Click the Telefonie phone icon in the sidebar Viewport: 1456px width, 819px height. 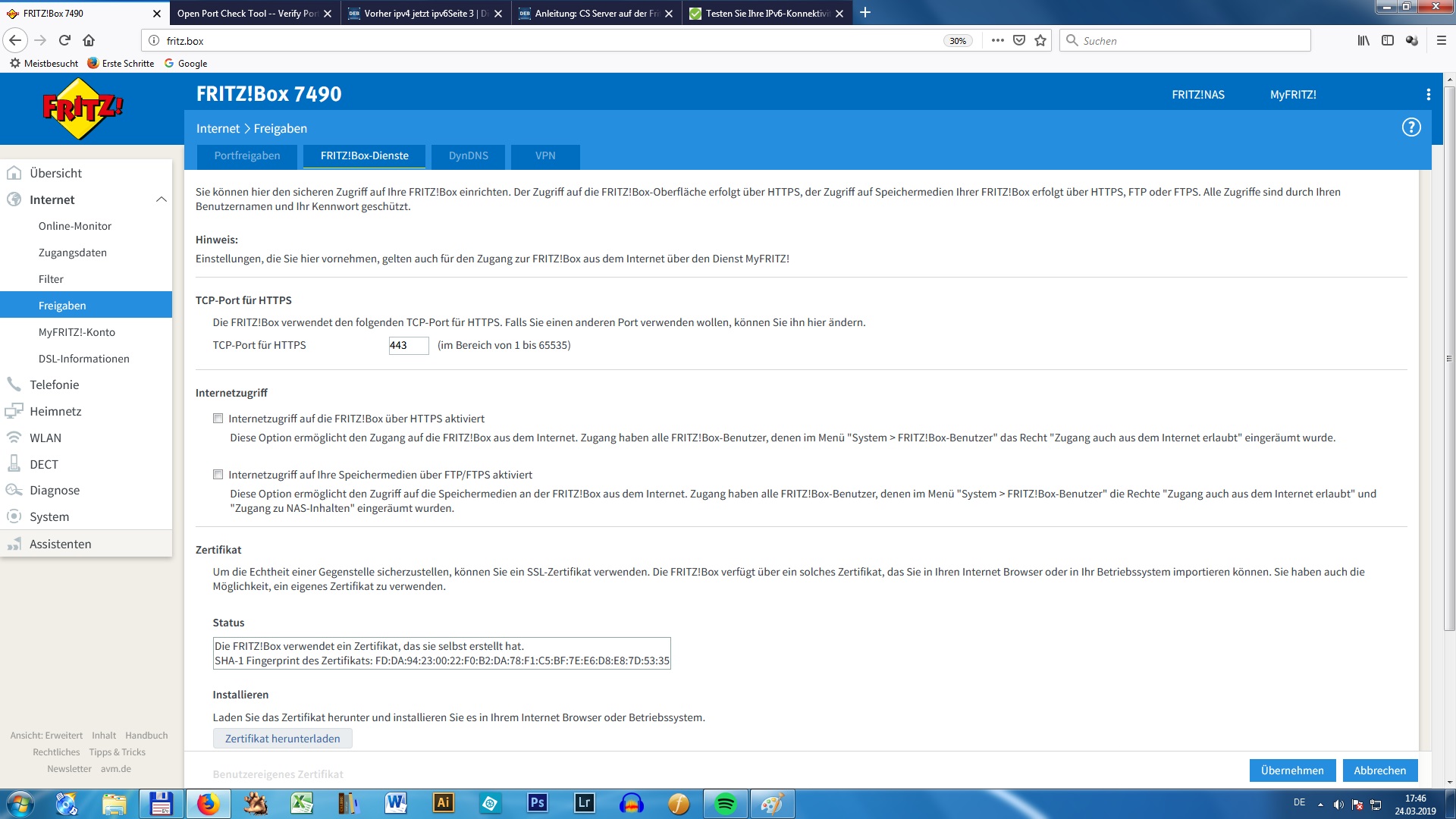(14, 384)
